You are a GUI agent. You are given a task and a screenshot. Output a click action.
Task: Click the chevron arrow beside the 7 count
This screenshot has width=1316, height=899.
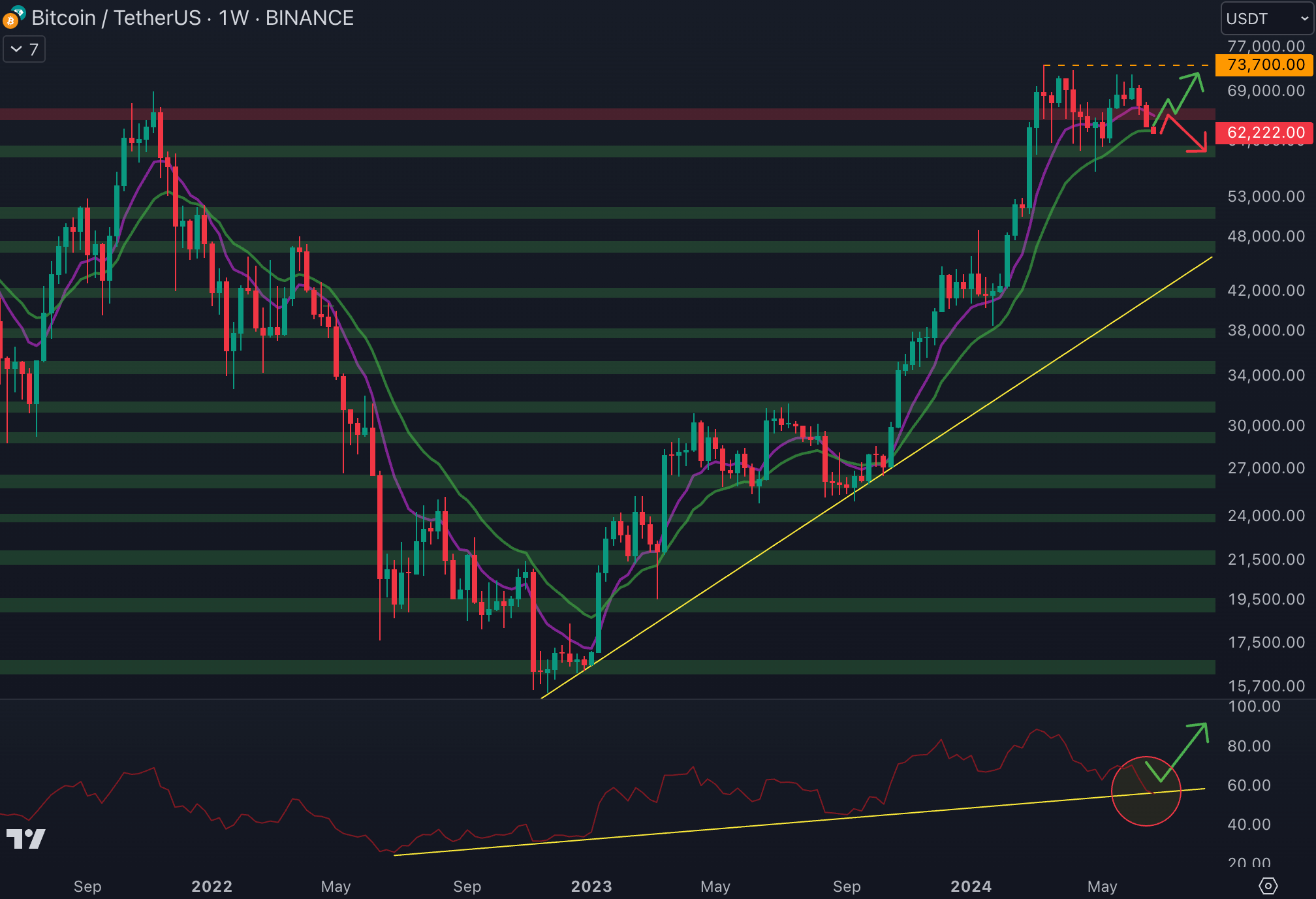point(16,50)
